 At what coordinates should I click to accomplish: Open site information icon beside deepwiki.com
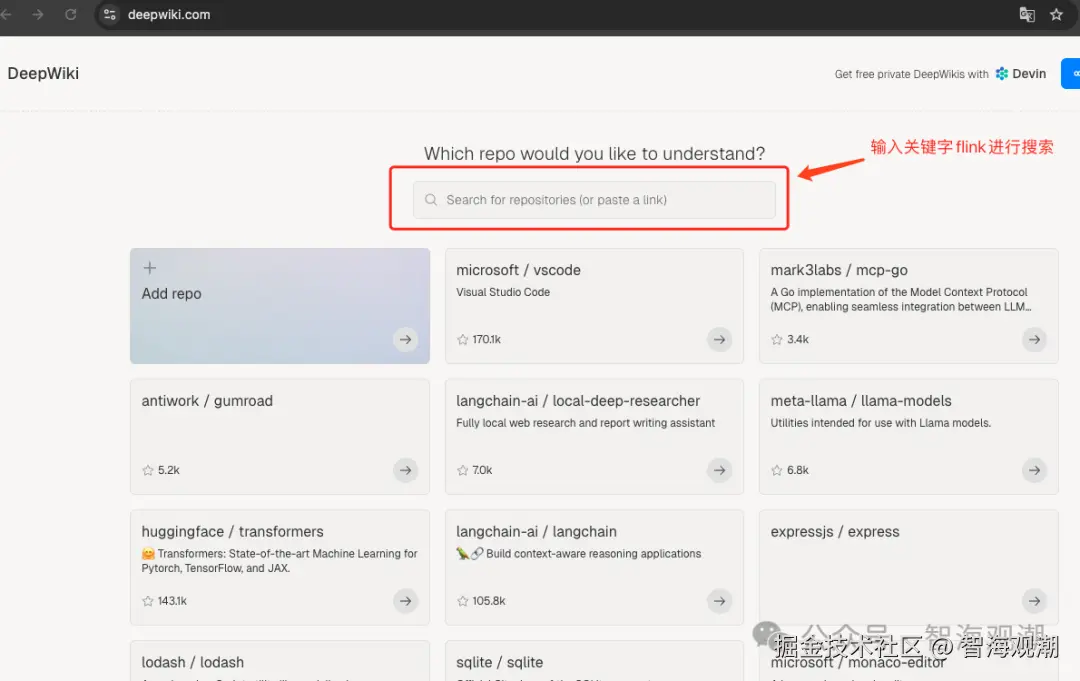(110, 14)
